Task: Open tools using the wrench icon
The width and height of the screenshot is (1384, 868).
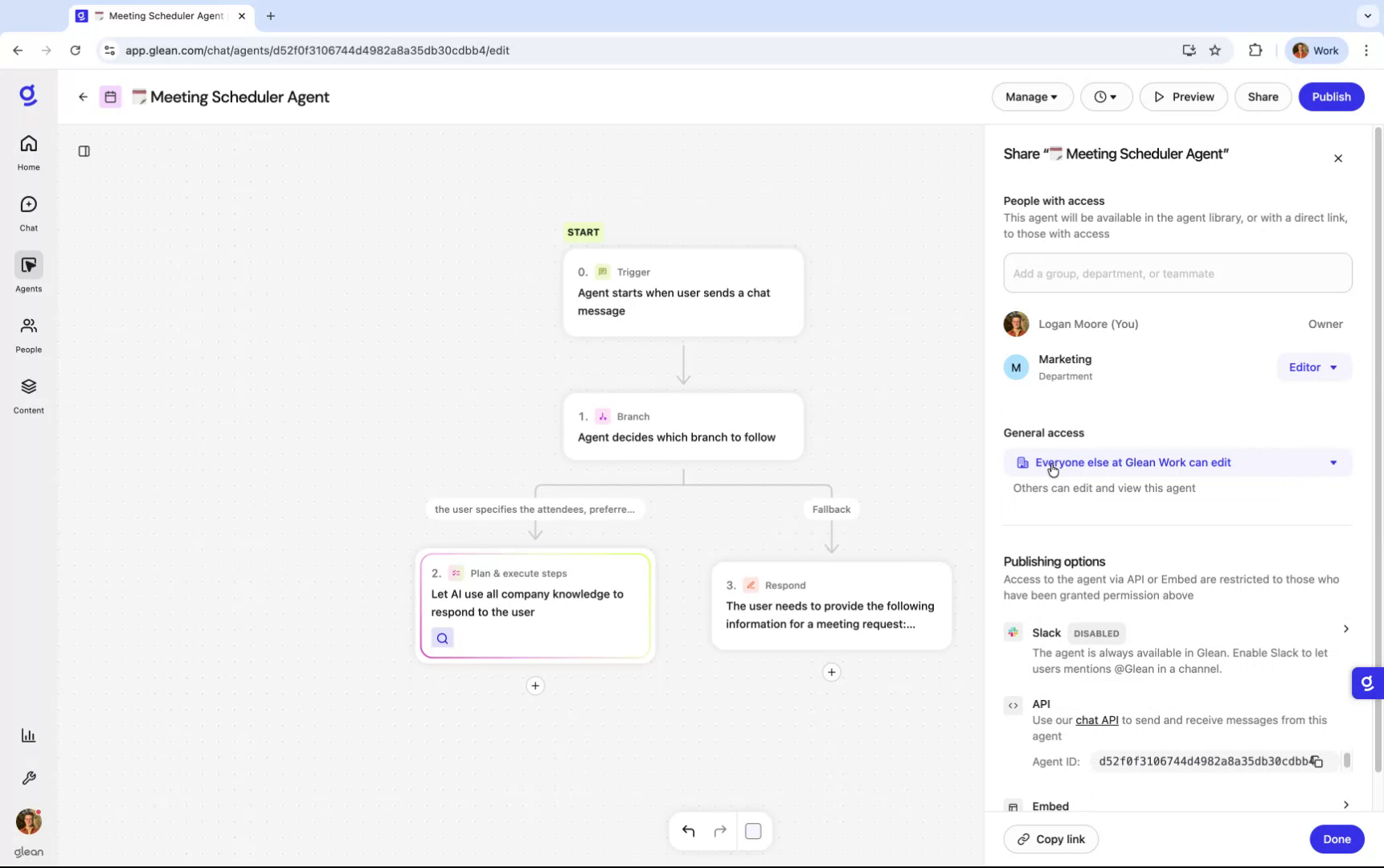Action: [28, 778]
